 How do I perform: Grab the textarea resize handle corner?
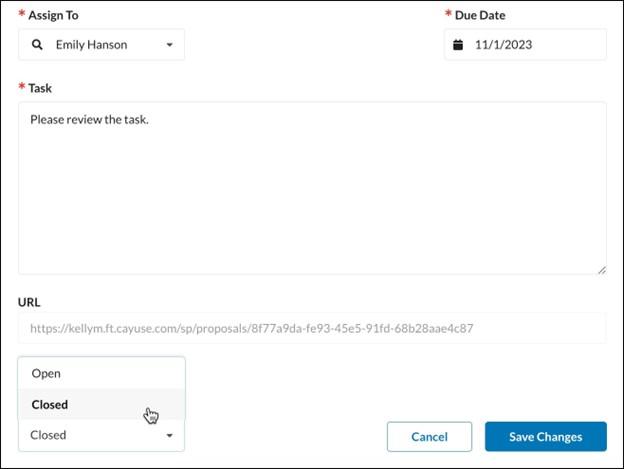(602, 270)
